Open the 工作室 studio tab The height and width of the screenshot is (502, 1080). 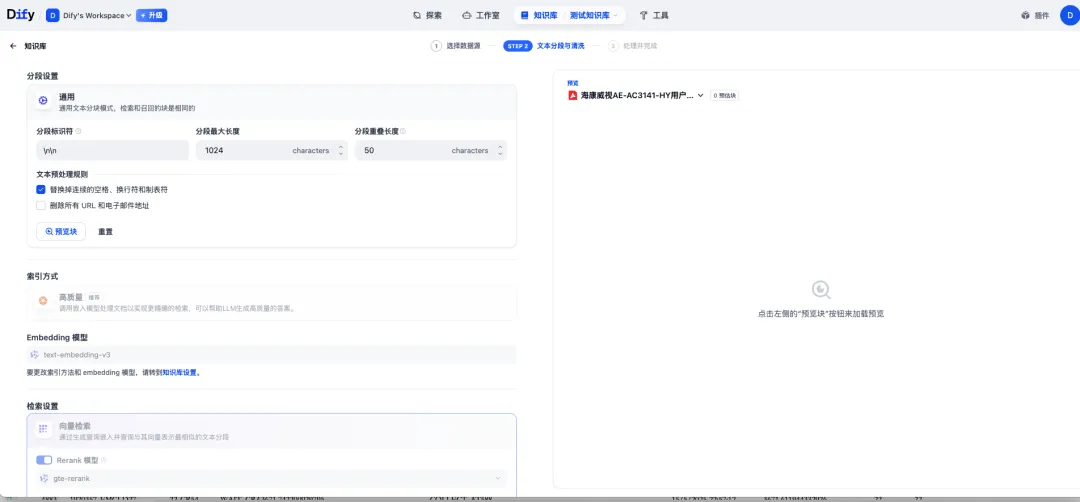tap(481, 15)
